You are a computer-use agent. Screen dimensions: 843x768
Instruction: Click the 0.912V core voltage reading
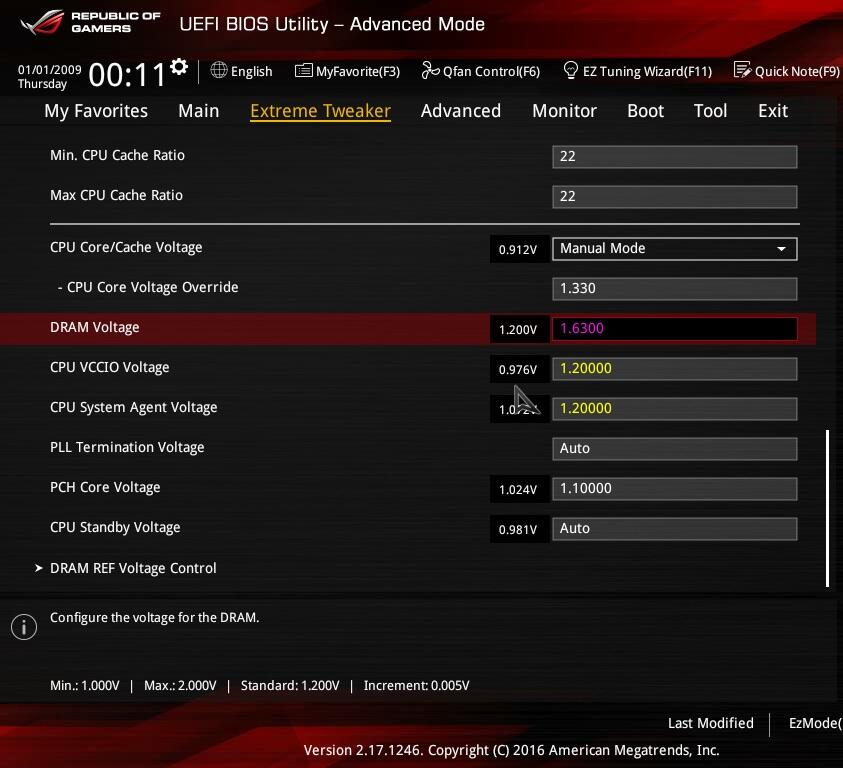pyautogui.click(x=518, y=250)
